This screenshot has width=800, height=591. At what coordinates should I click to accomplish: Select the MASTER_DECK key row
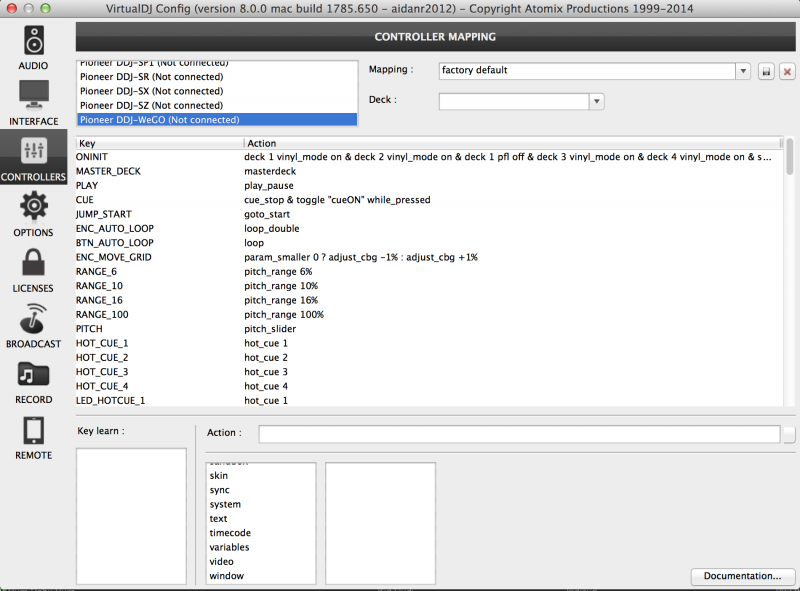[429, 171]
